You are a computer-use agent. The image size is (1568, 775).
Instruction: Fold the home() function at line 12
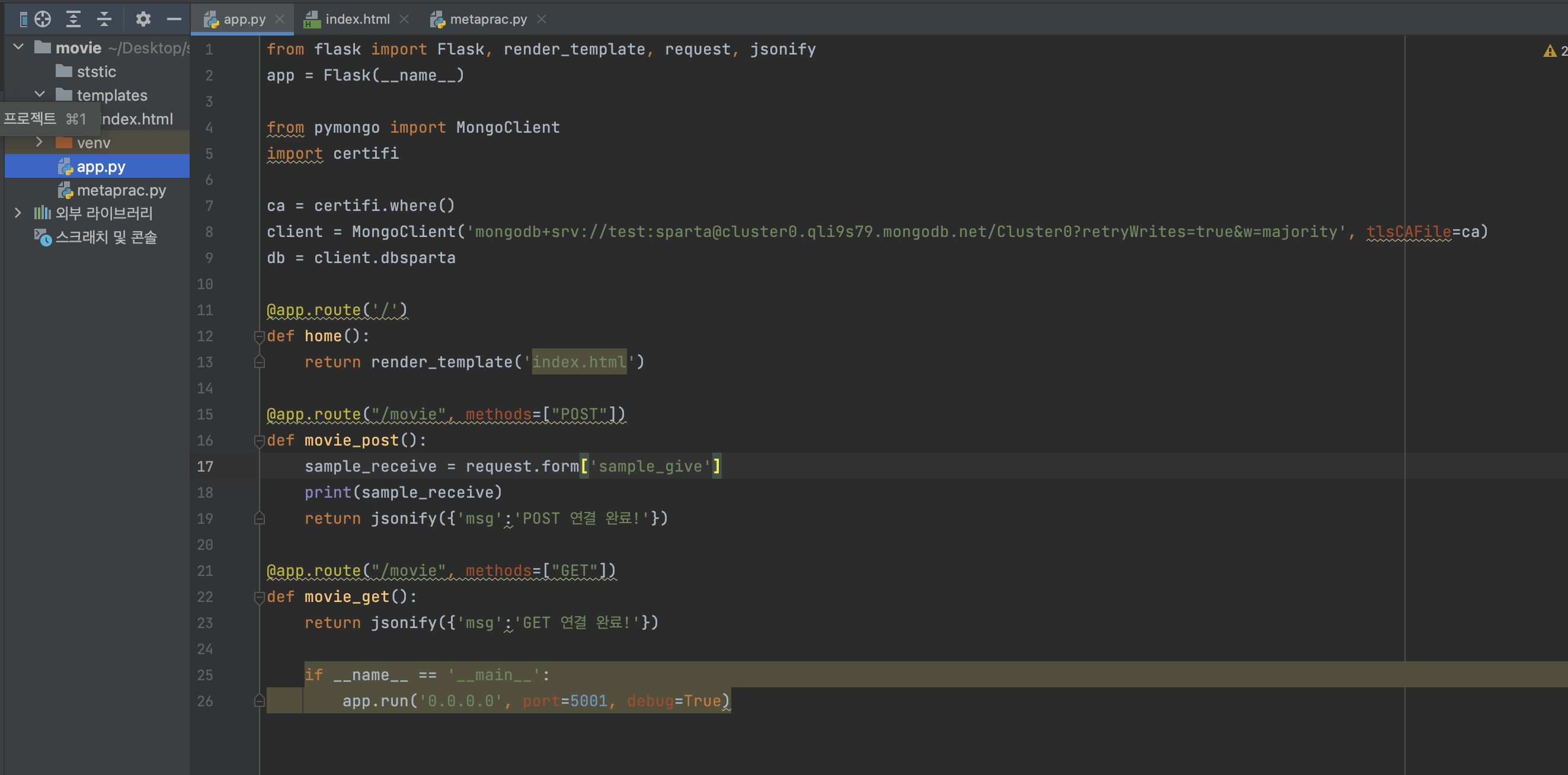pos(260,336)
